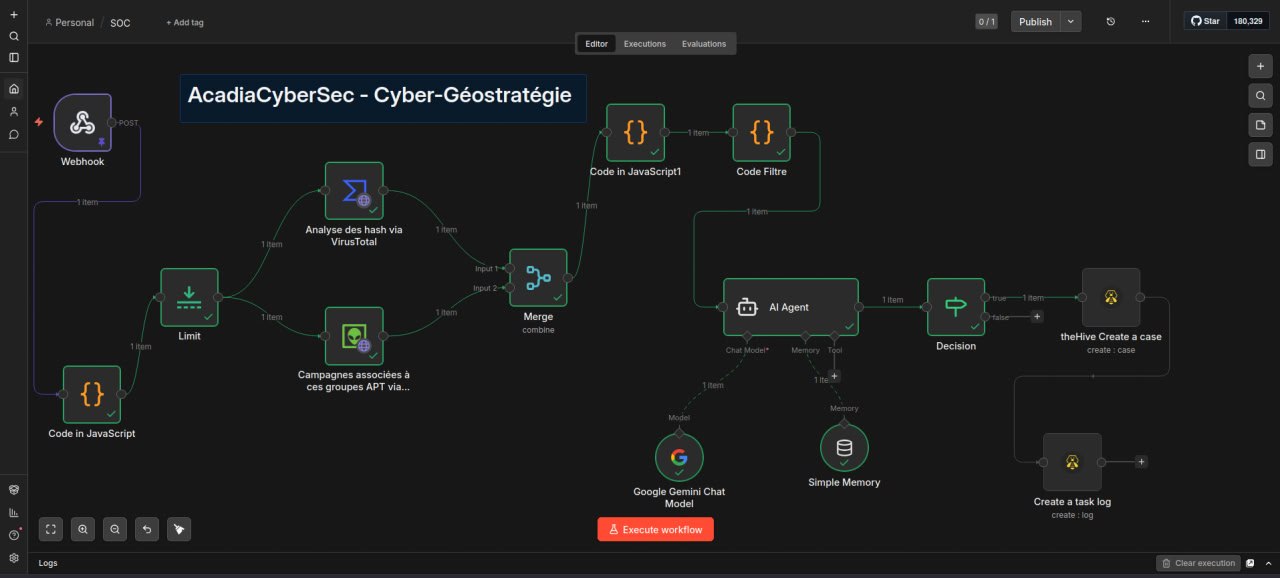The image size is (1280, 578).
Task: Click the + Add tag field
Action: (185, 22)
